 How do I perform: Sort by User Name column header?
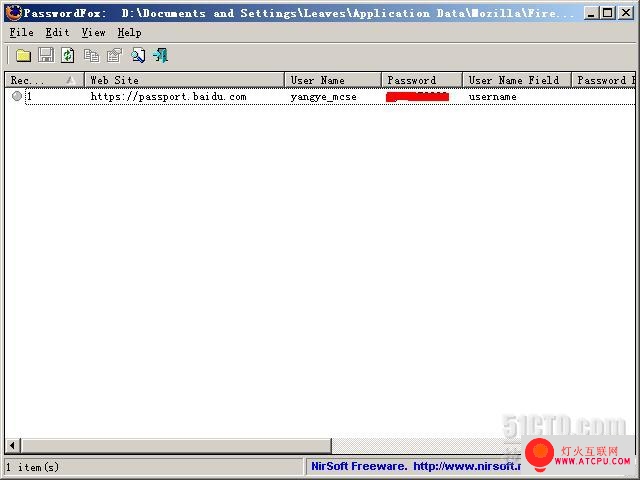[333, 80]
